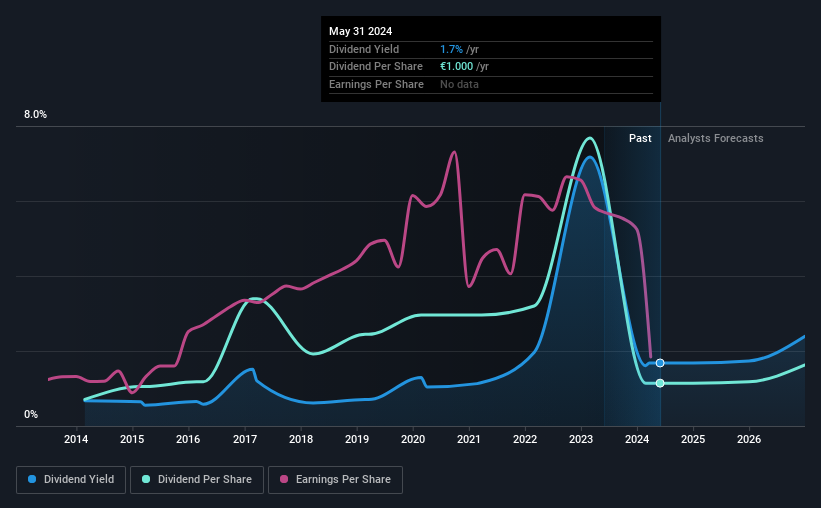Click the 2020 x-axis label

pyautogui.click(x=413, y=439)
